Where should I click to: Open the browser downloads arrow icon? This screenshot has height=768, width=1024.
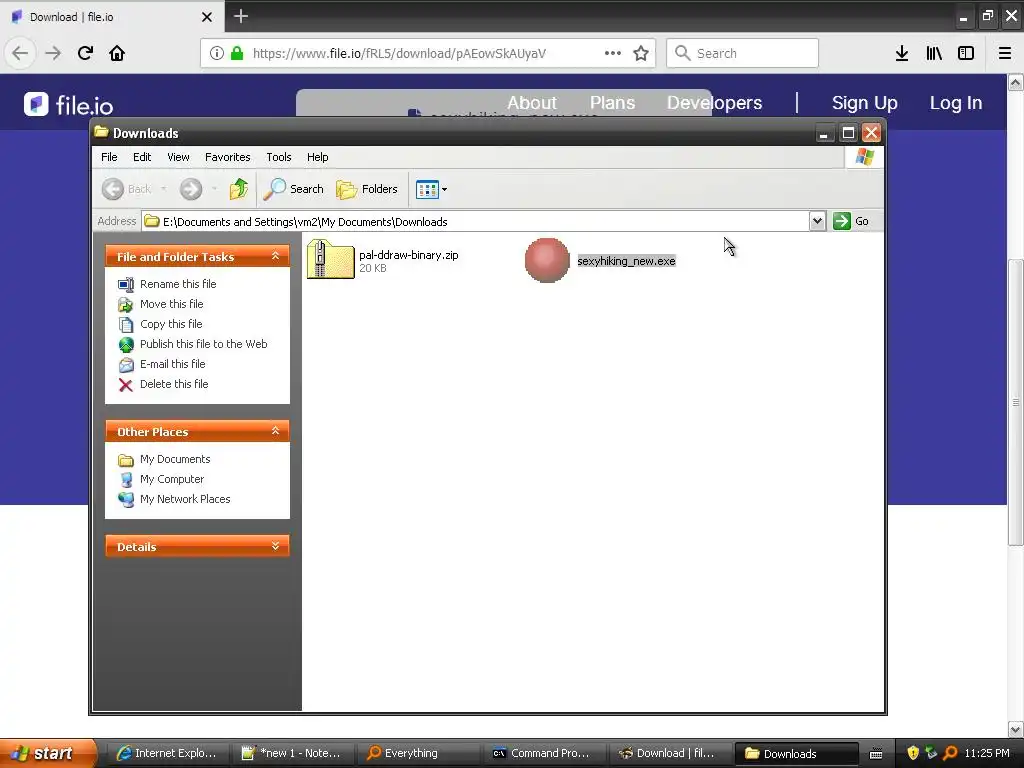(902, 53)
